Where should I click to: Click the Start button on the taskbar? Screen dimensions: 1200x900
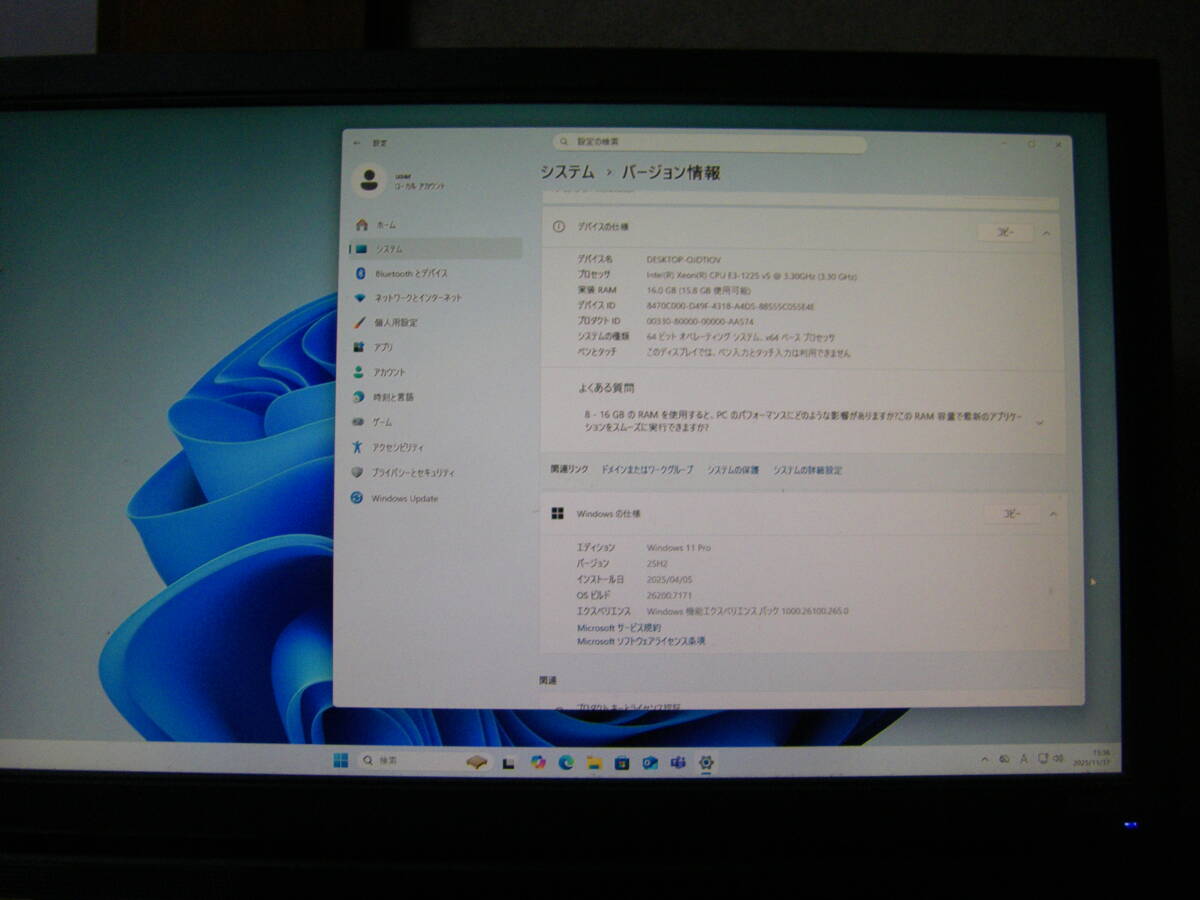click(x=341, y=762)
